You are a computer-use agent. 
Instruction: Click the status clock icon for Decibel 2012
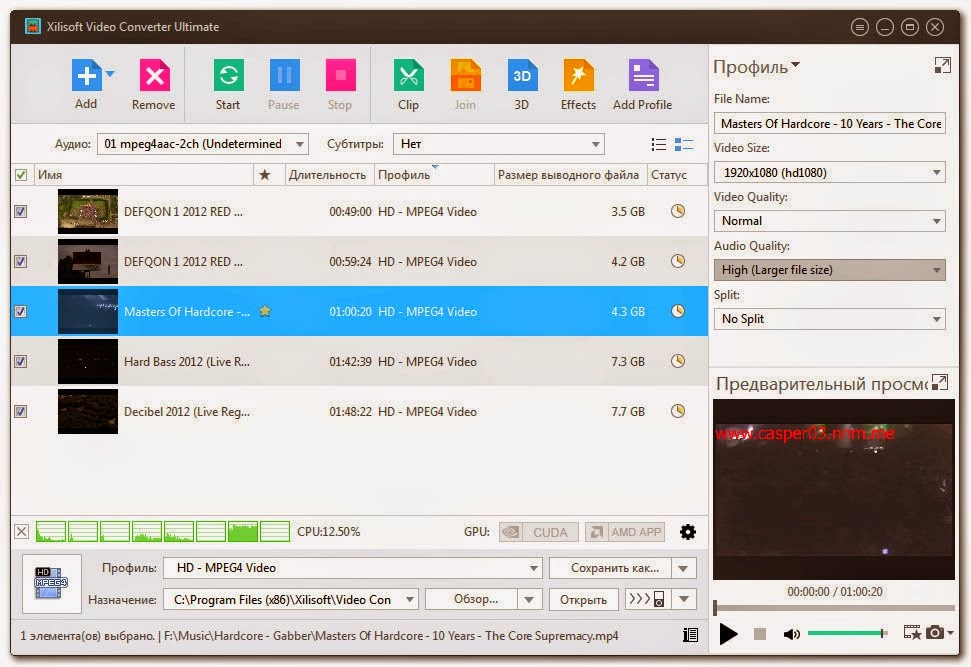678,411
